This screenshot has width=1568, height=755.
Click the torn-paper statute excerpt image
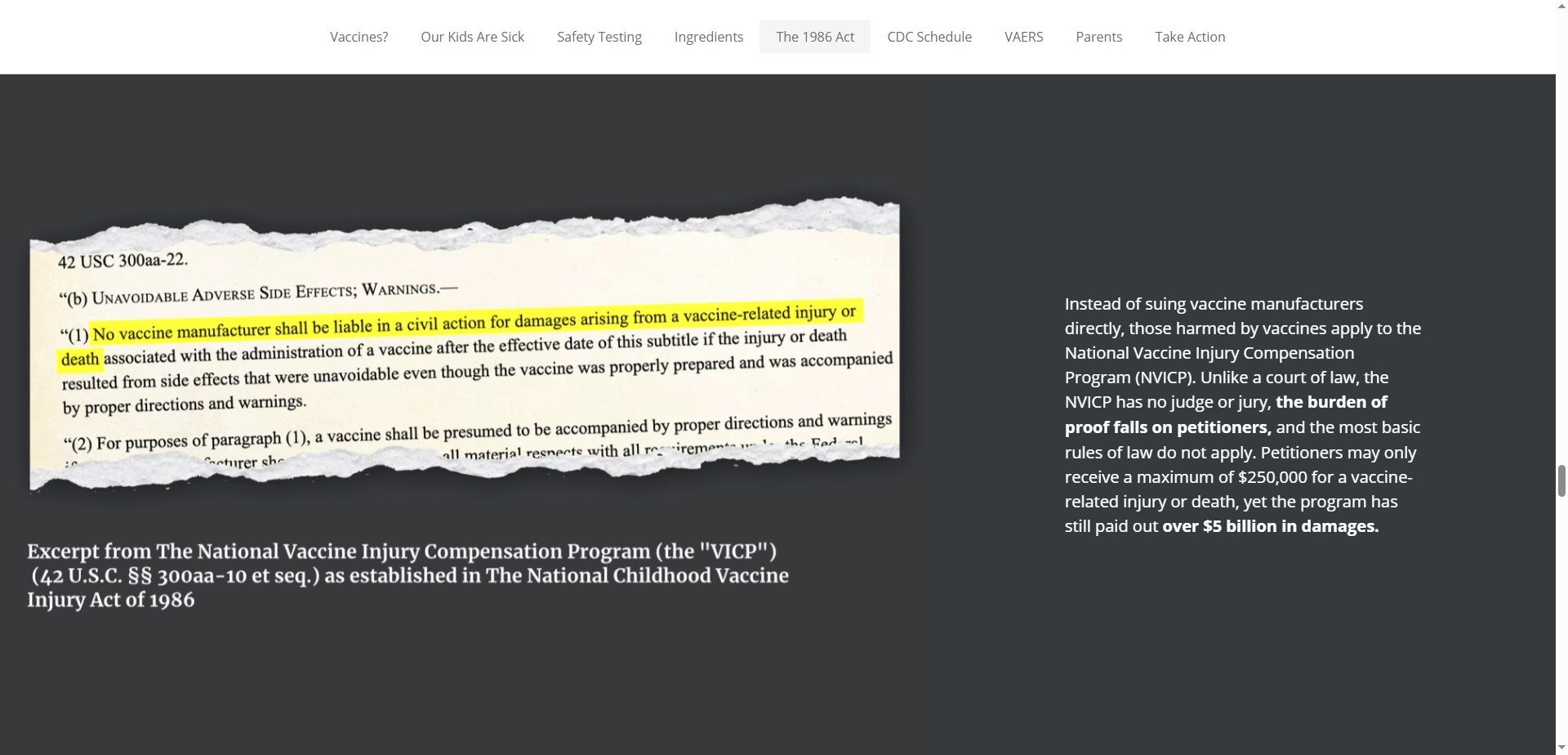[465, 347]
